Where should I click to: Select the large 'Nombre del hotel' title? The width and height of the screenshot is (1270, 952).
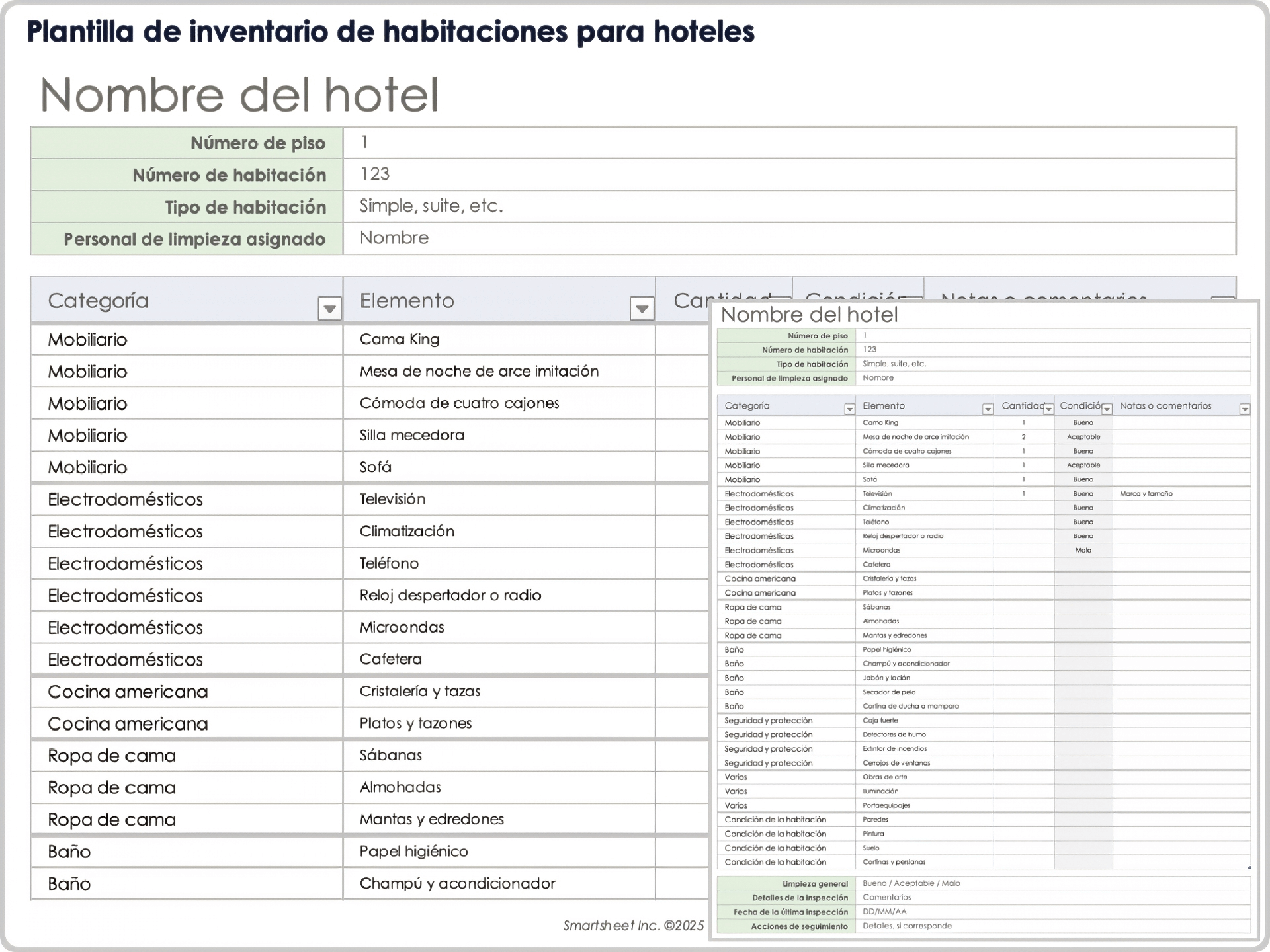coord(239,95)
